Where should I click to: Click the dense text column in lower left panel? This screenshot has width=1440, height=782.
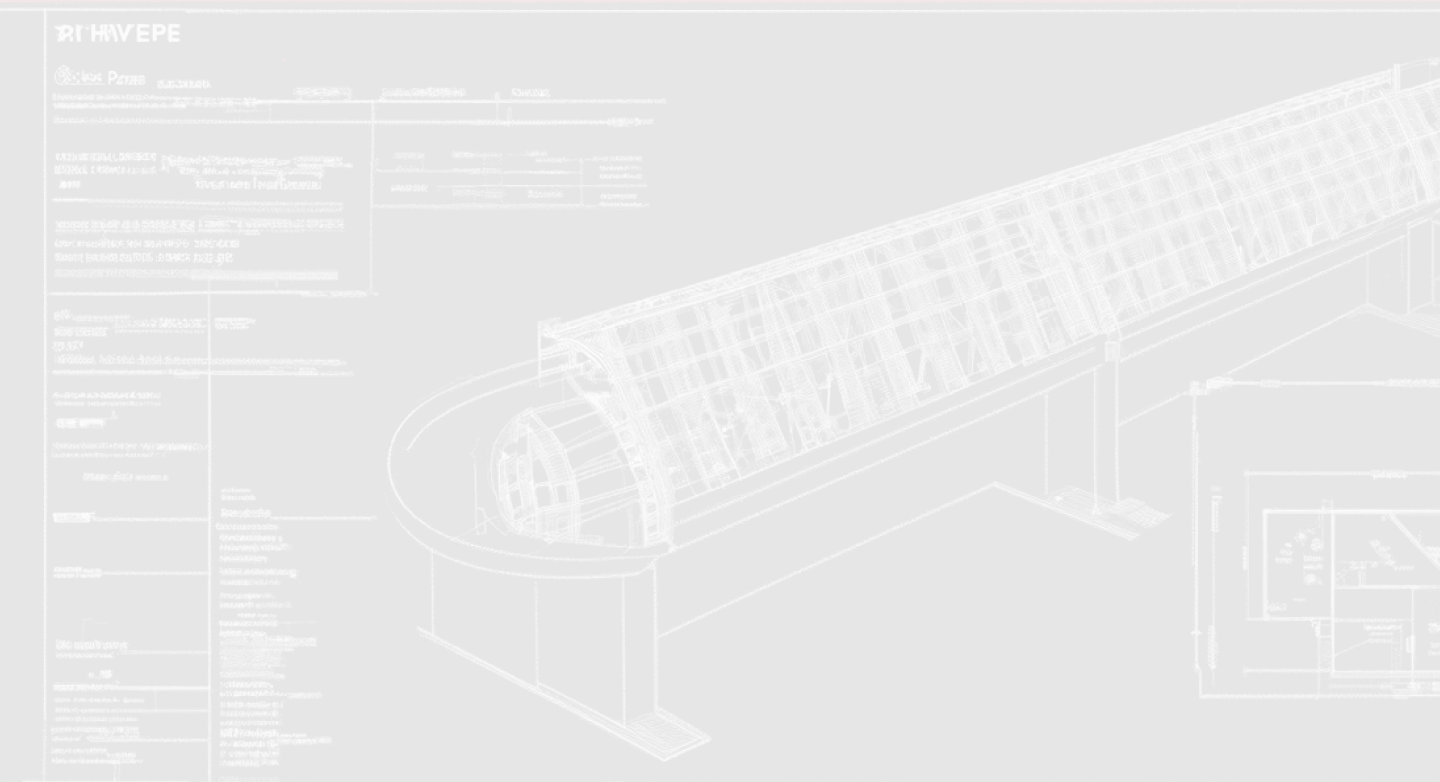[x=255, y=620]
